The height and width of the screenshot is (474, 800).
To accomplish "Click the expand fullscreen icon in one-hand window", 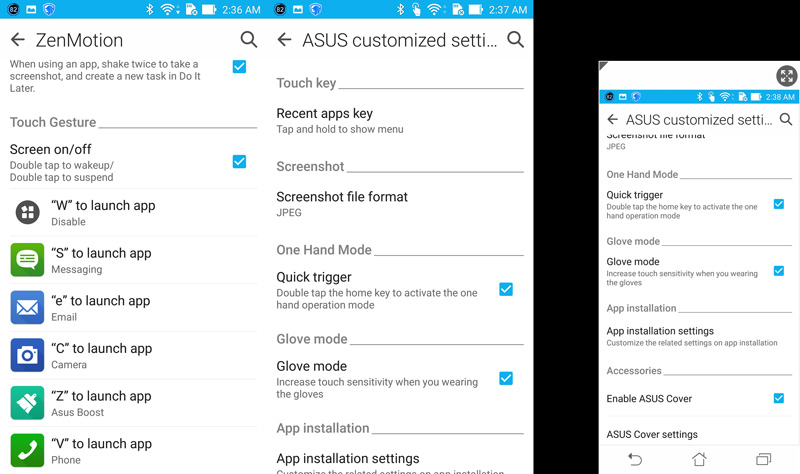I will coord(787,76).
